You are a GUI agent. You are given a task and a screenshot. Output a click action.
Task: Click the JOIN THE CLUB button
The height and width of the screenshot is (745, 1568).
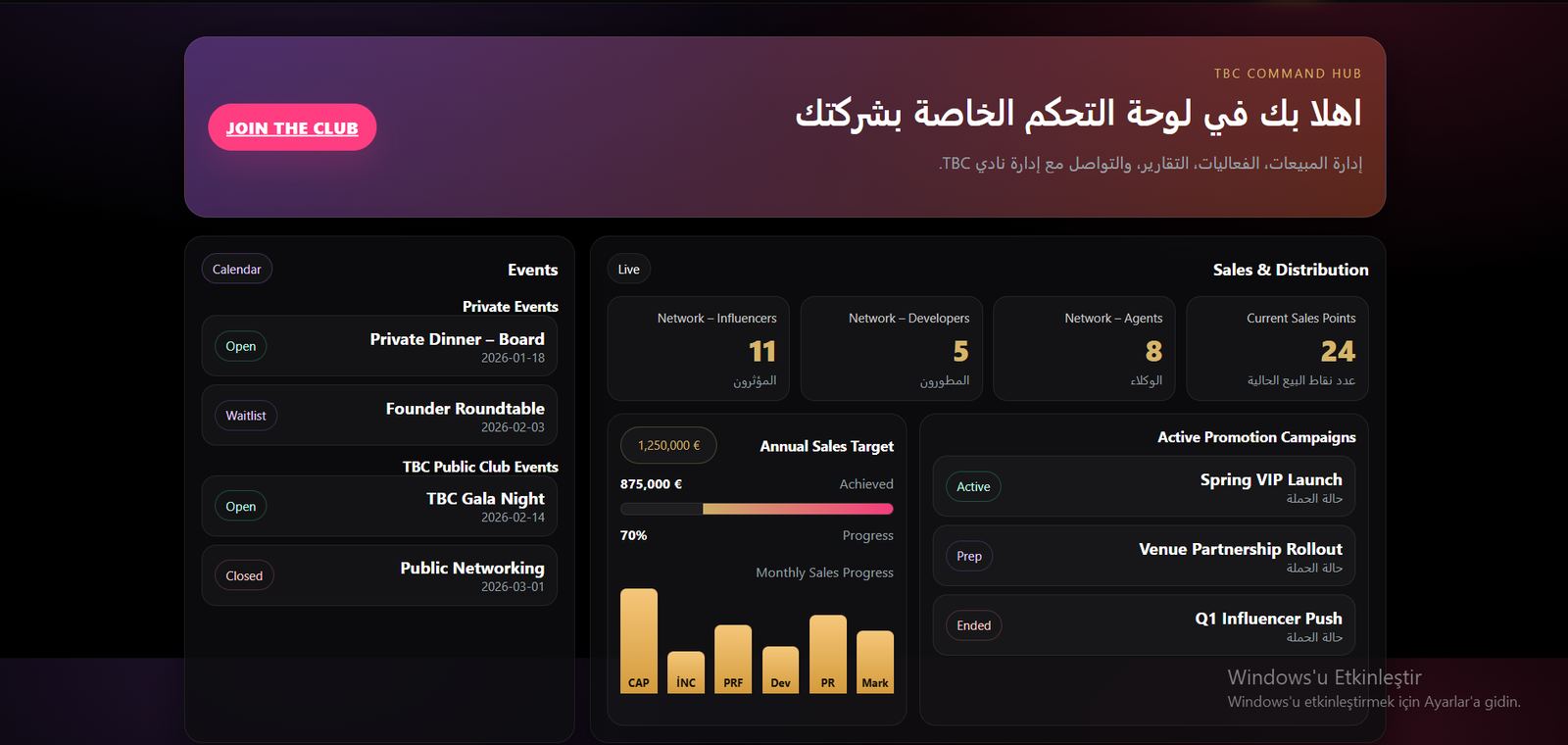click(x=292, y=127)
